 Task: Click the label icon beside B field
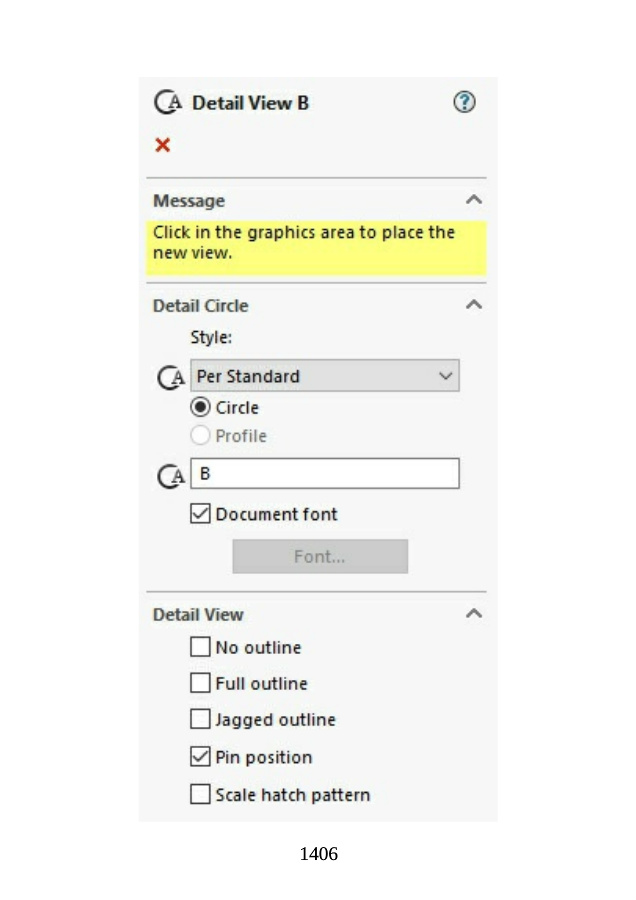pyautogui.click(x=172, y=477)
